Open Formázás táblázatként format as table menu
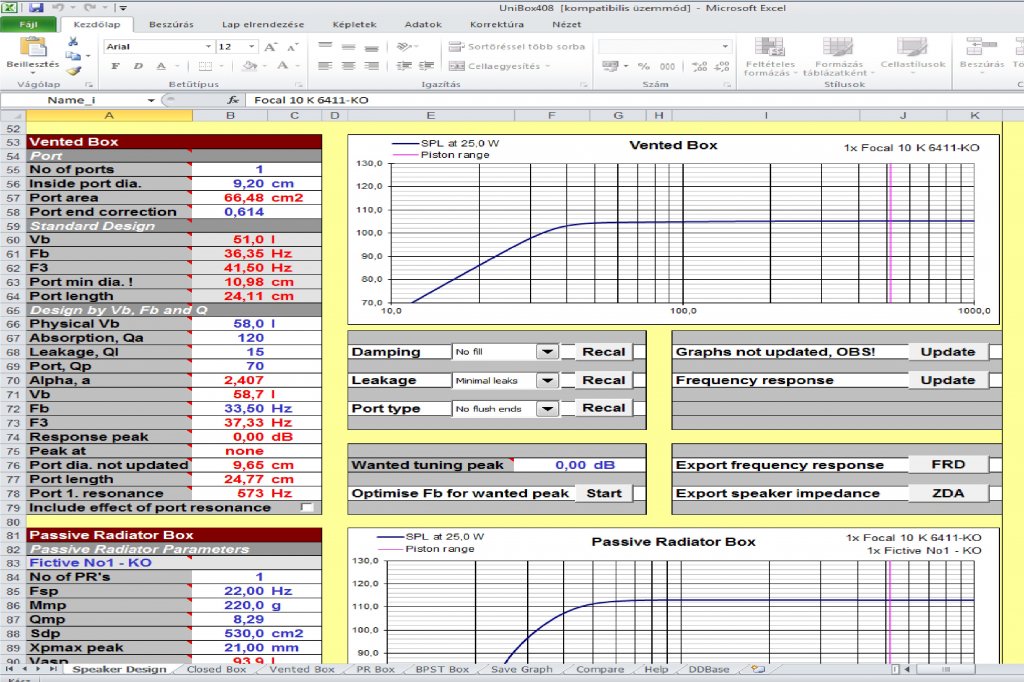The image size is (1024, 682). (x=839, y=56)
